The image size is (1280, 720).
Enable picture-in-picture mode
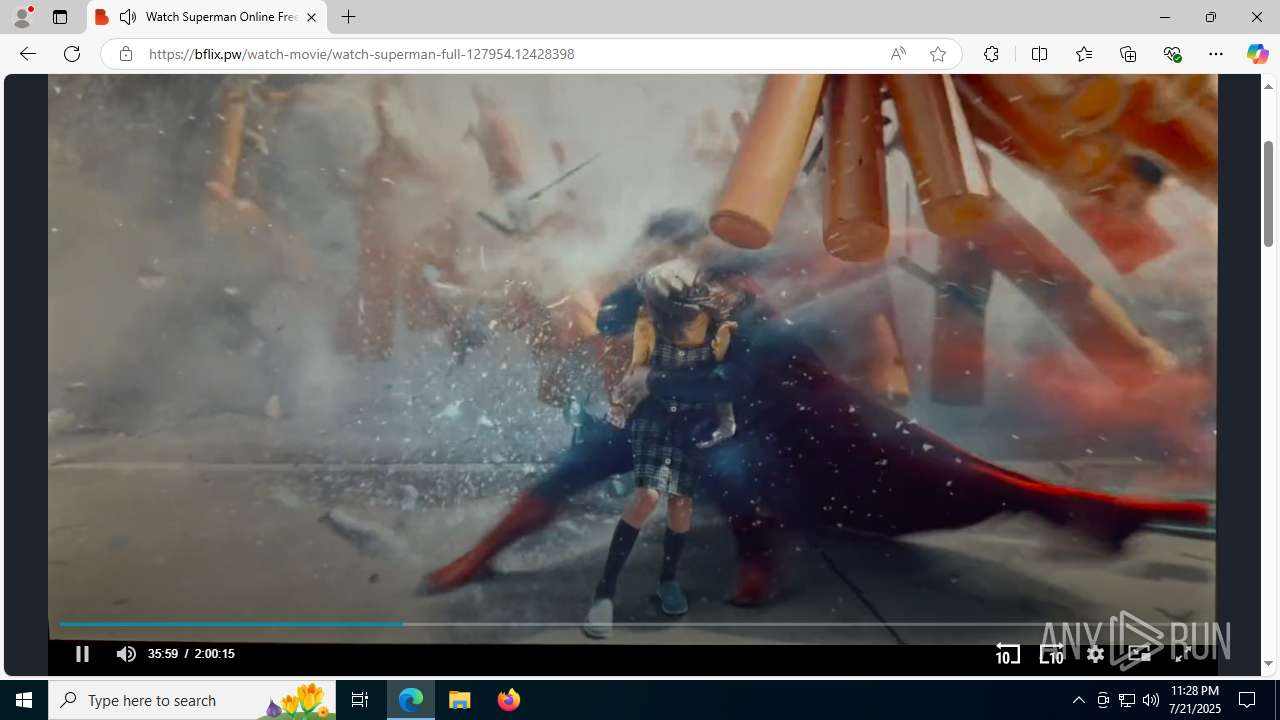tap(1139, 654)
